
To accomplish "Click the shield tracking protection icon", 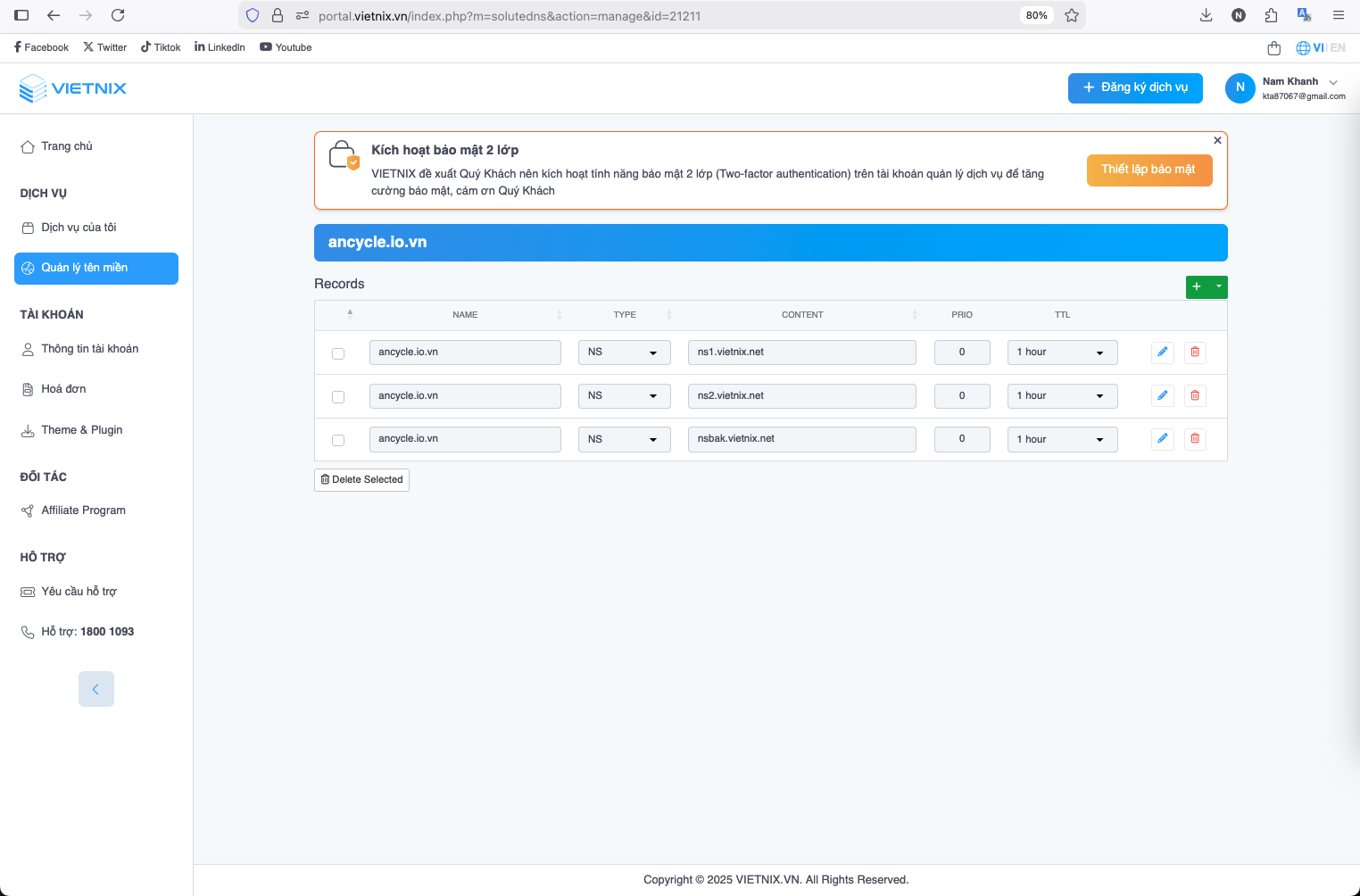I will [253, 15].
